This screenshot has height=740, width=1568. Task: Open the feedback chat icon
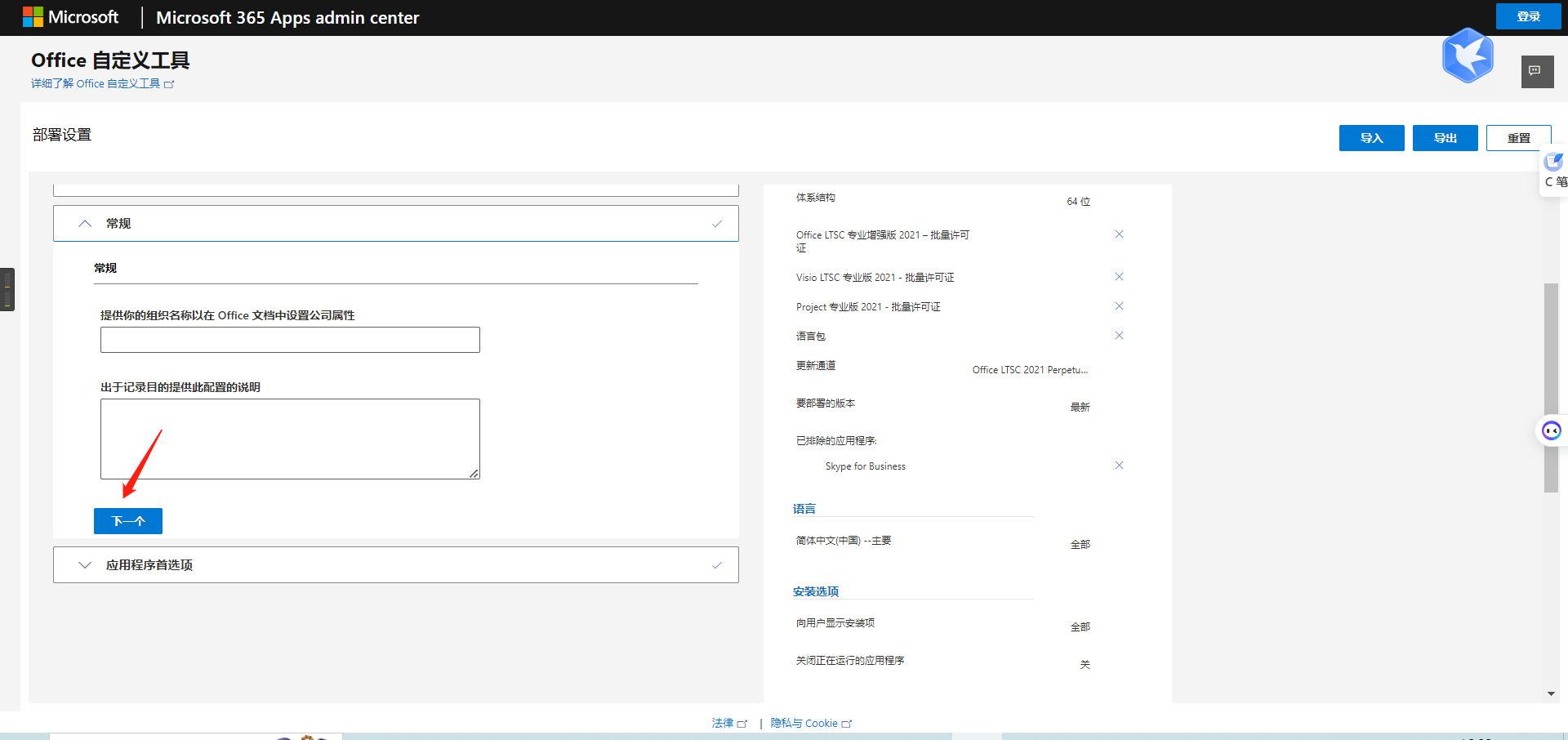click(x=1536, y=72)
